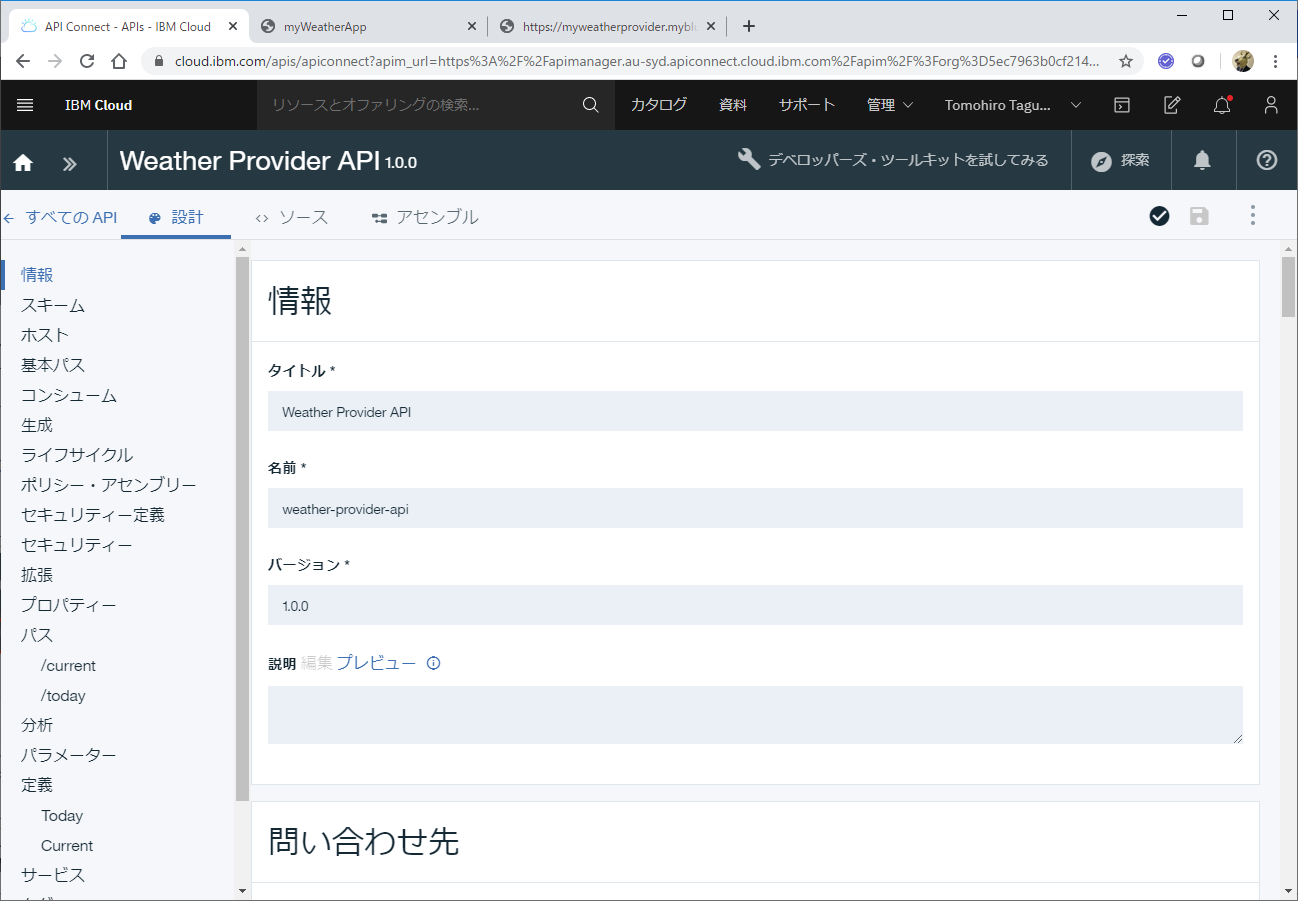Select the Today definition item
Image resolution: width=1298 pixels, height=901 pixels.
62,815
